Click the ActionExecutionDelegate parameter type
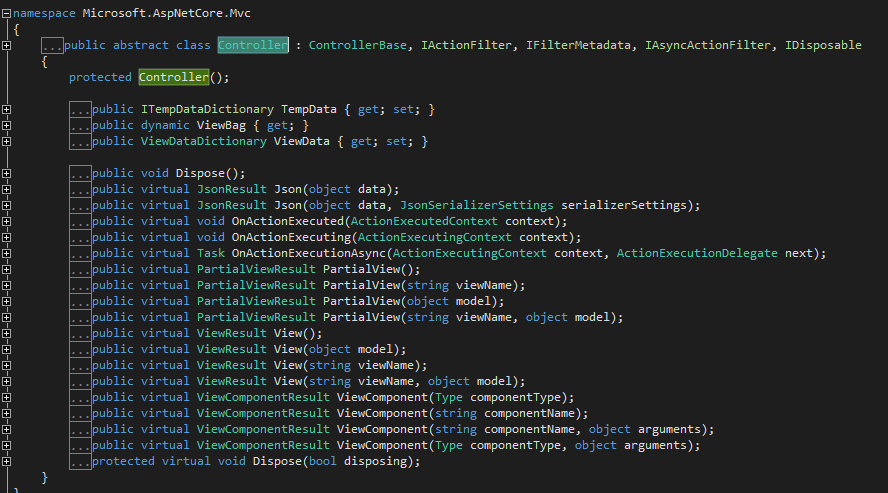This screenshot has width=888, height=493. (697, 253)
